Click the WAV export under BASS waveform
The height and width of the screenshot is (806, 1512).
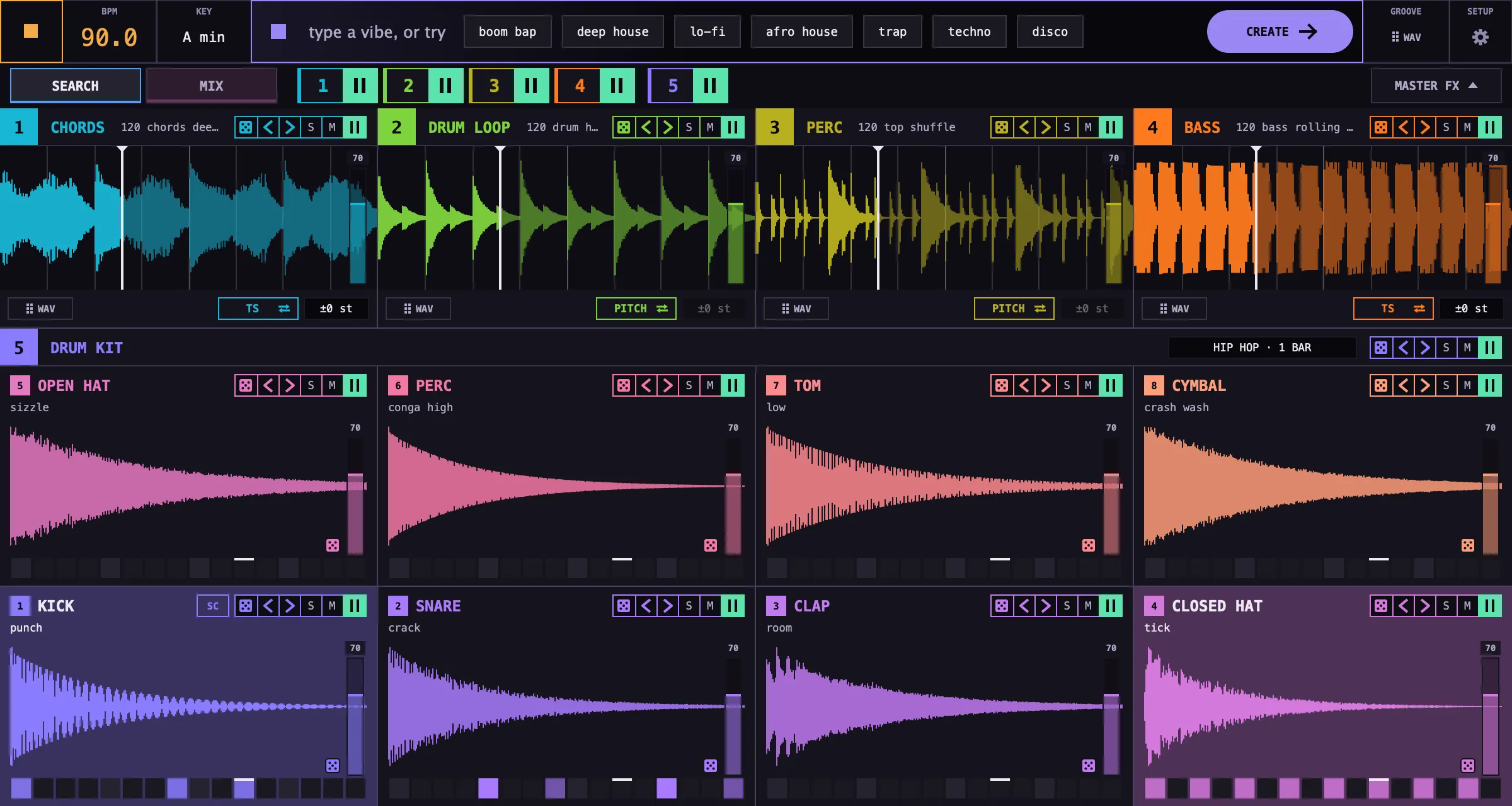tap(1174, 309)
